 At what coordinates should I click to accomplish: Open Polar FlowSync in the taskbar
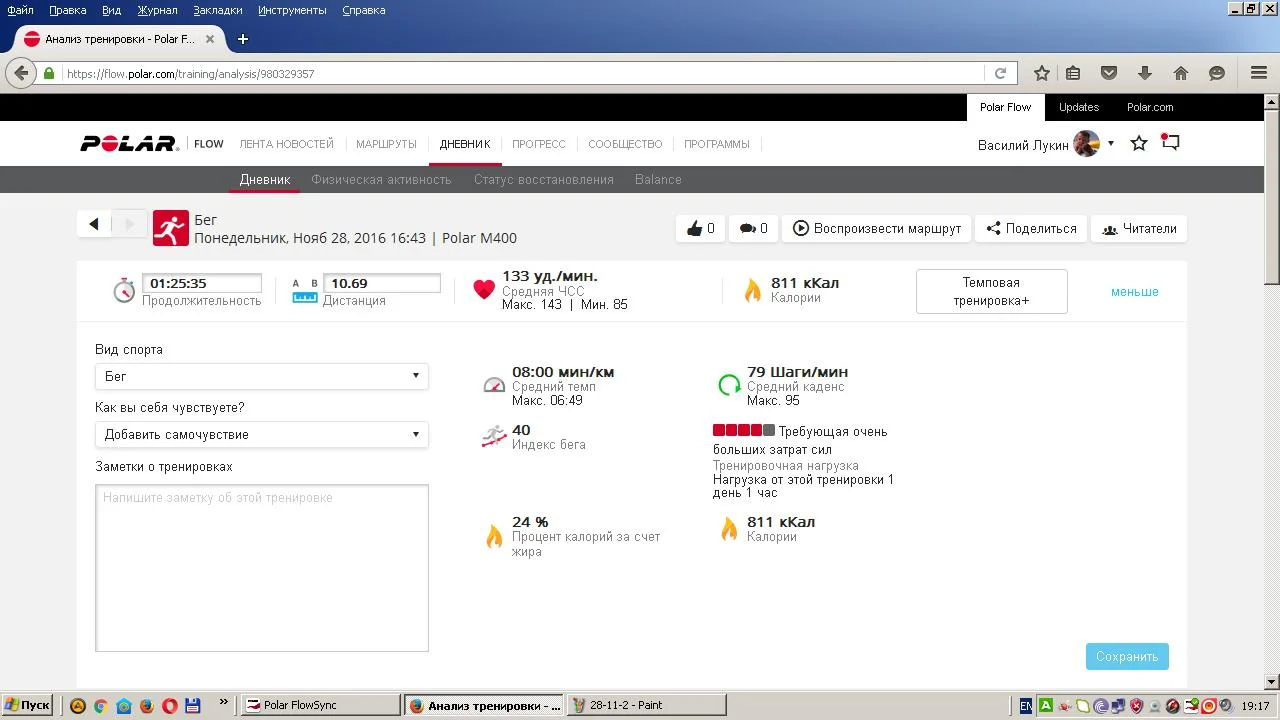321,705
